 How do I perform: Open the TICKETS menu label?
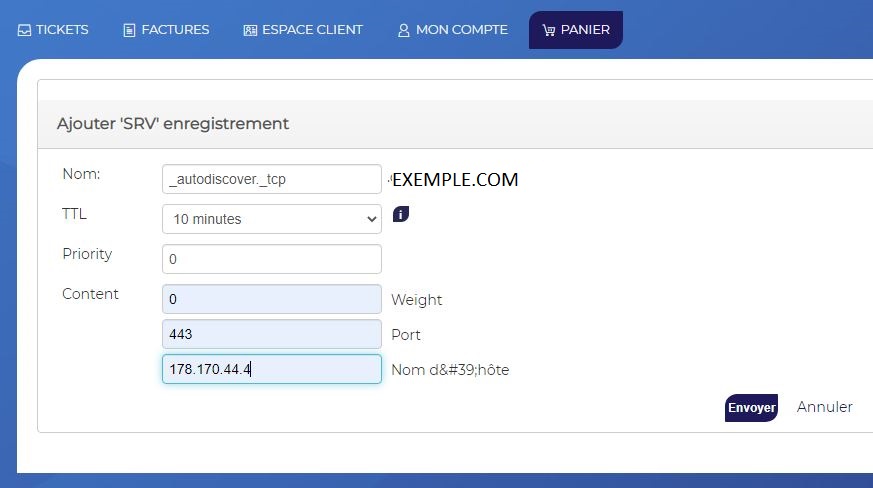pyautogui.click(x=62, y=30)
